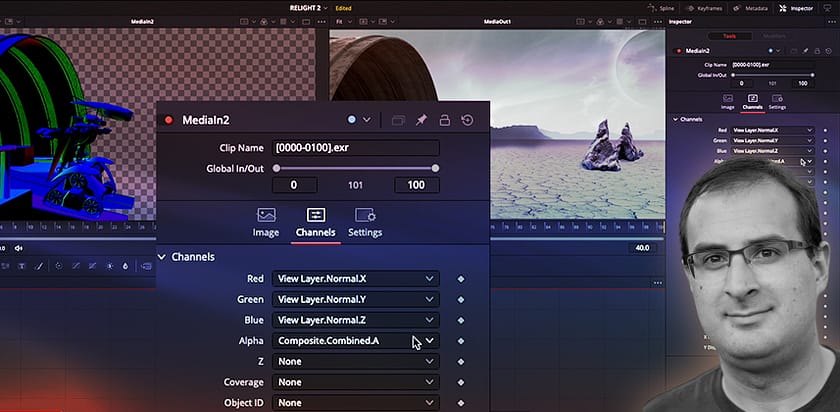Switch to Image tab in enlarged panel
The height and width of the screenshot is (412, 840).
pos(266,222)
